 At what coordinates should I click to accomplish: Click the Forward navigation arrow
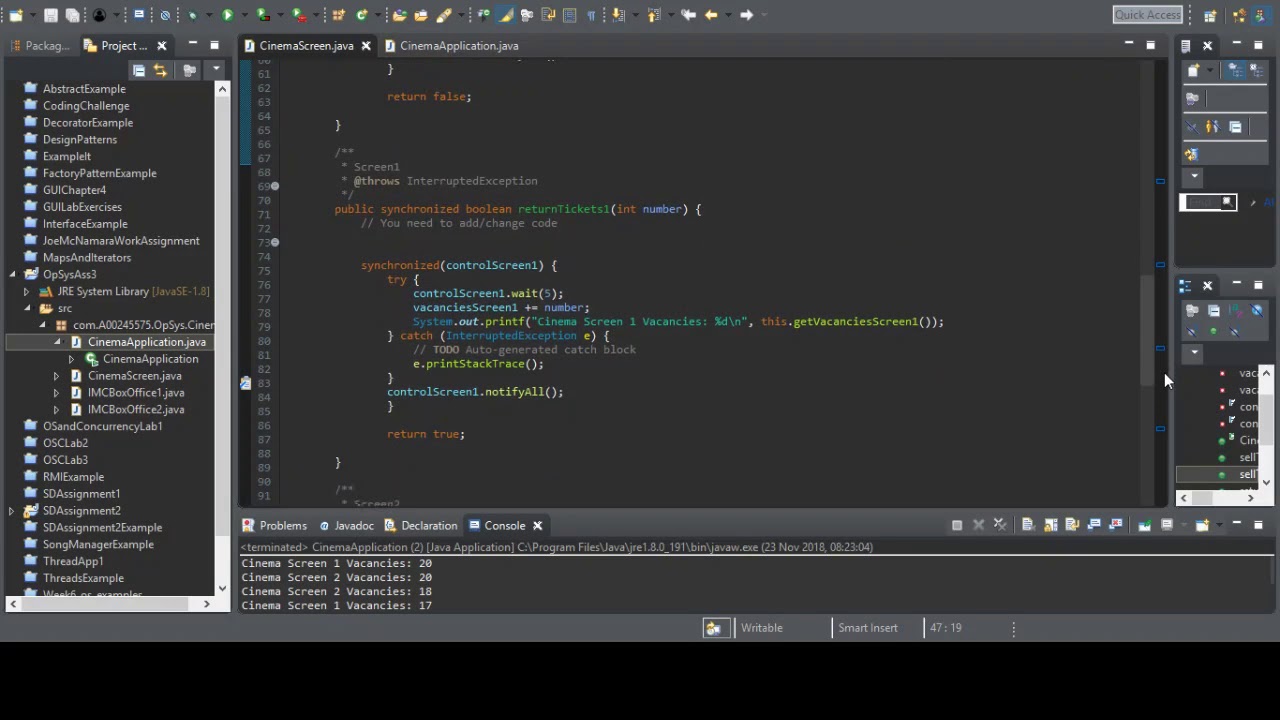pyautogui.click(x=746, y=15)
